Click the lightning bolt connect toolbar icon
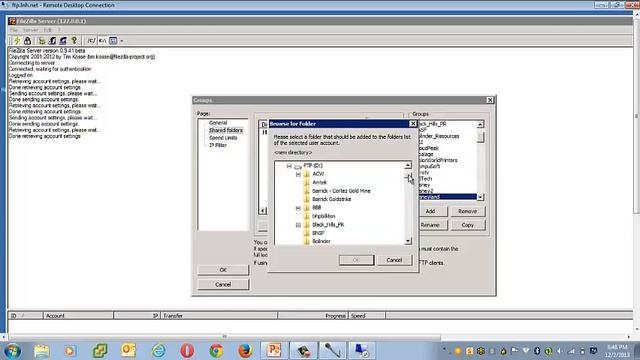 17,40
